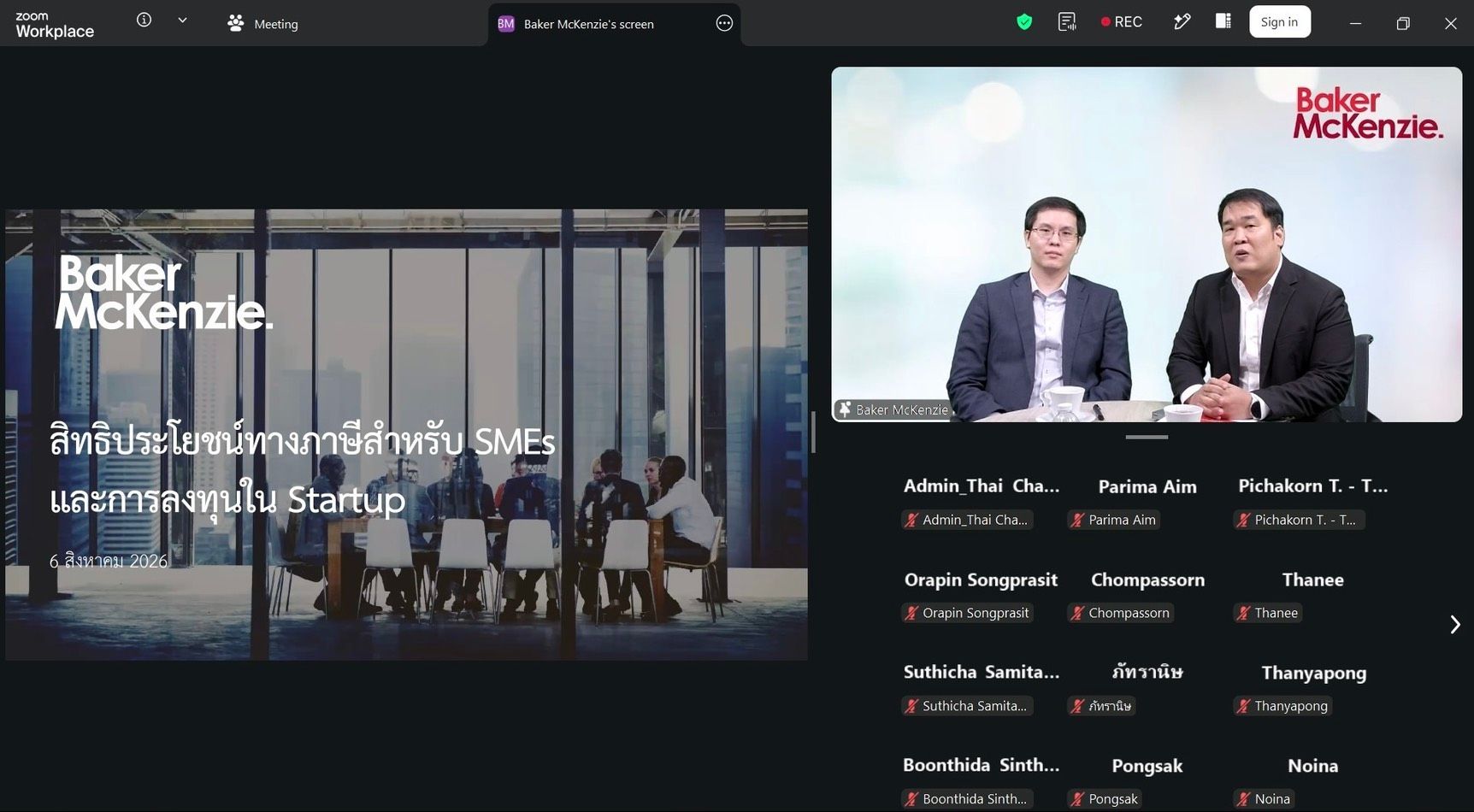1474x812 pixels.
Task: Change the view layout icon
Action: pos(1223,21)
